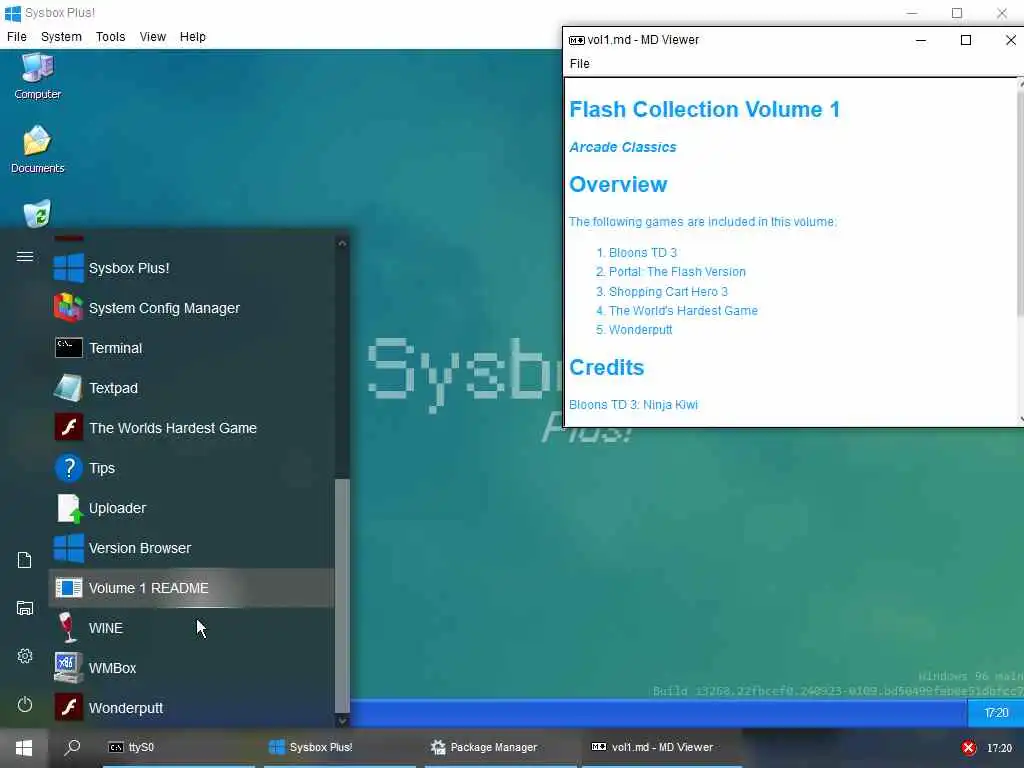Click 'Bloons TD 3: Ninja Kiwi' credit line
The image size is (1024, 768).
tap(633, 405)
